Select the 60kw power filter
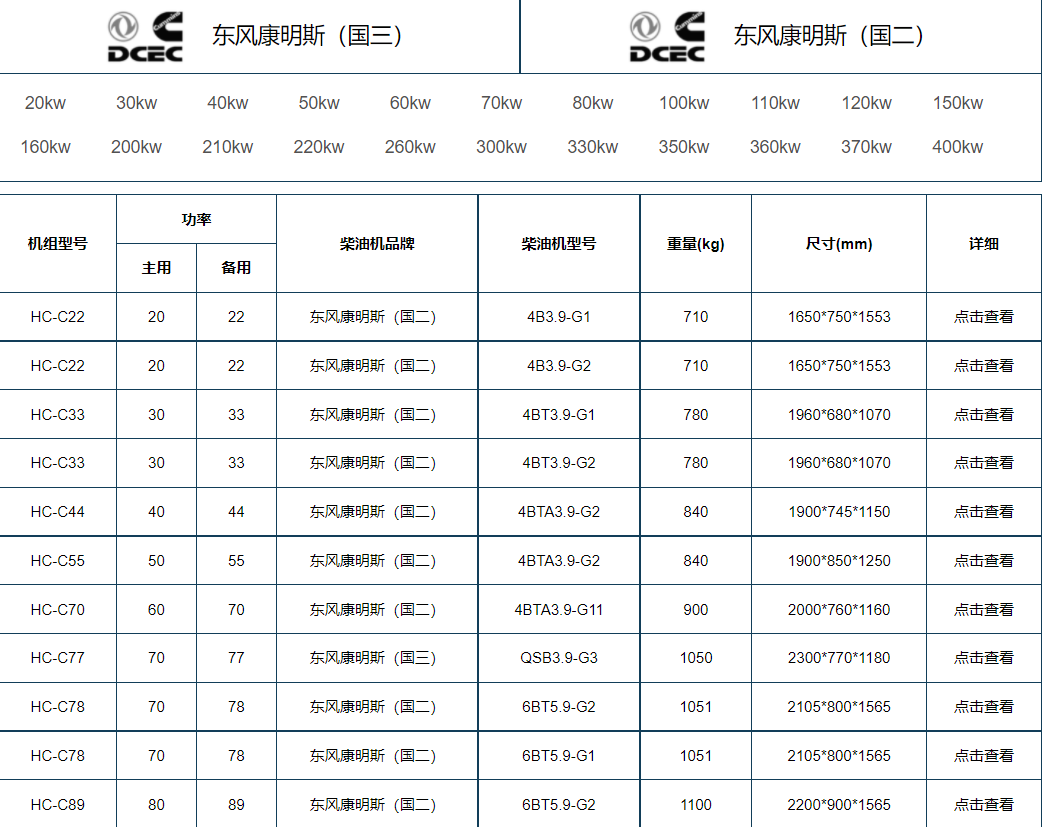 coord(410,103)
